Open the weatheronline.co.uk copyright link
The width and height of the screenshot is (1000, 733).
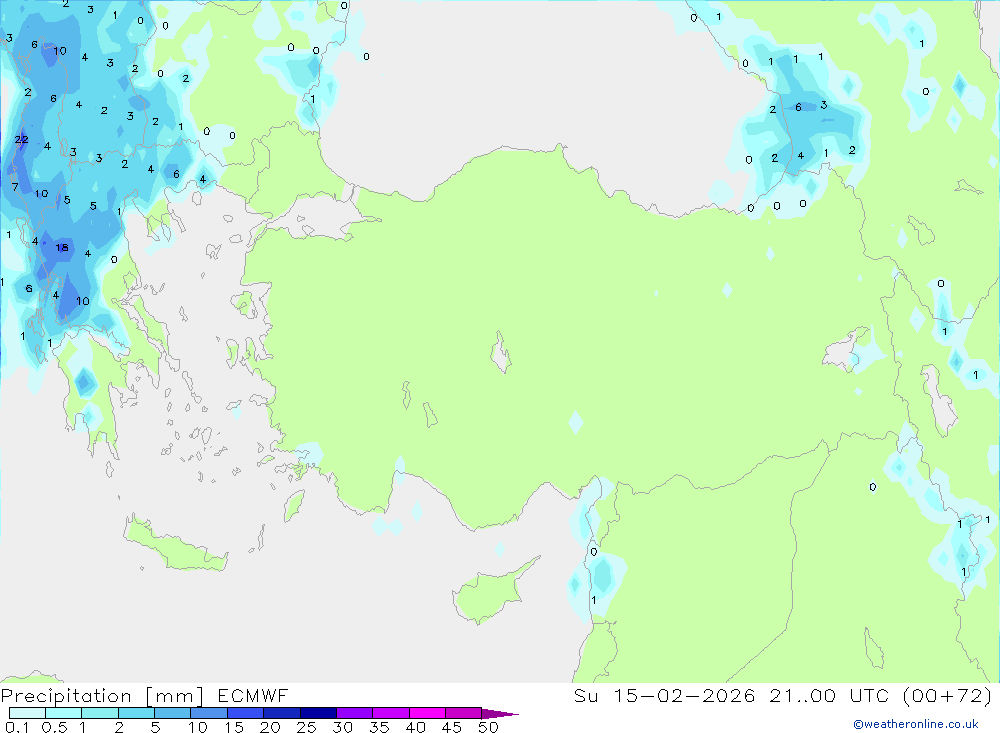pos(916,724)
